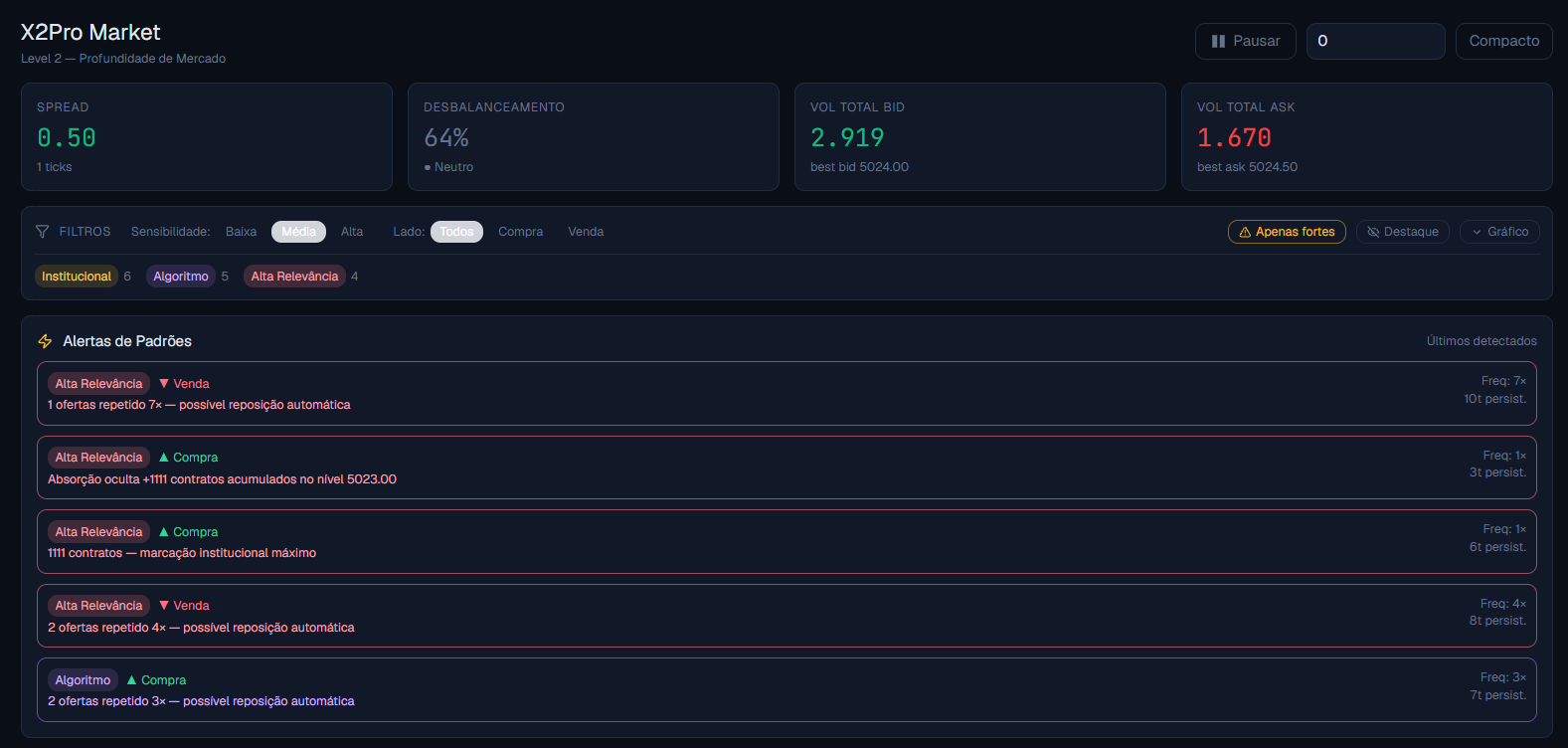The image size is (1568, 748).
Task: Click the chevron on the Gráfico button
Action: pos(1477,232)
